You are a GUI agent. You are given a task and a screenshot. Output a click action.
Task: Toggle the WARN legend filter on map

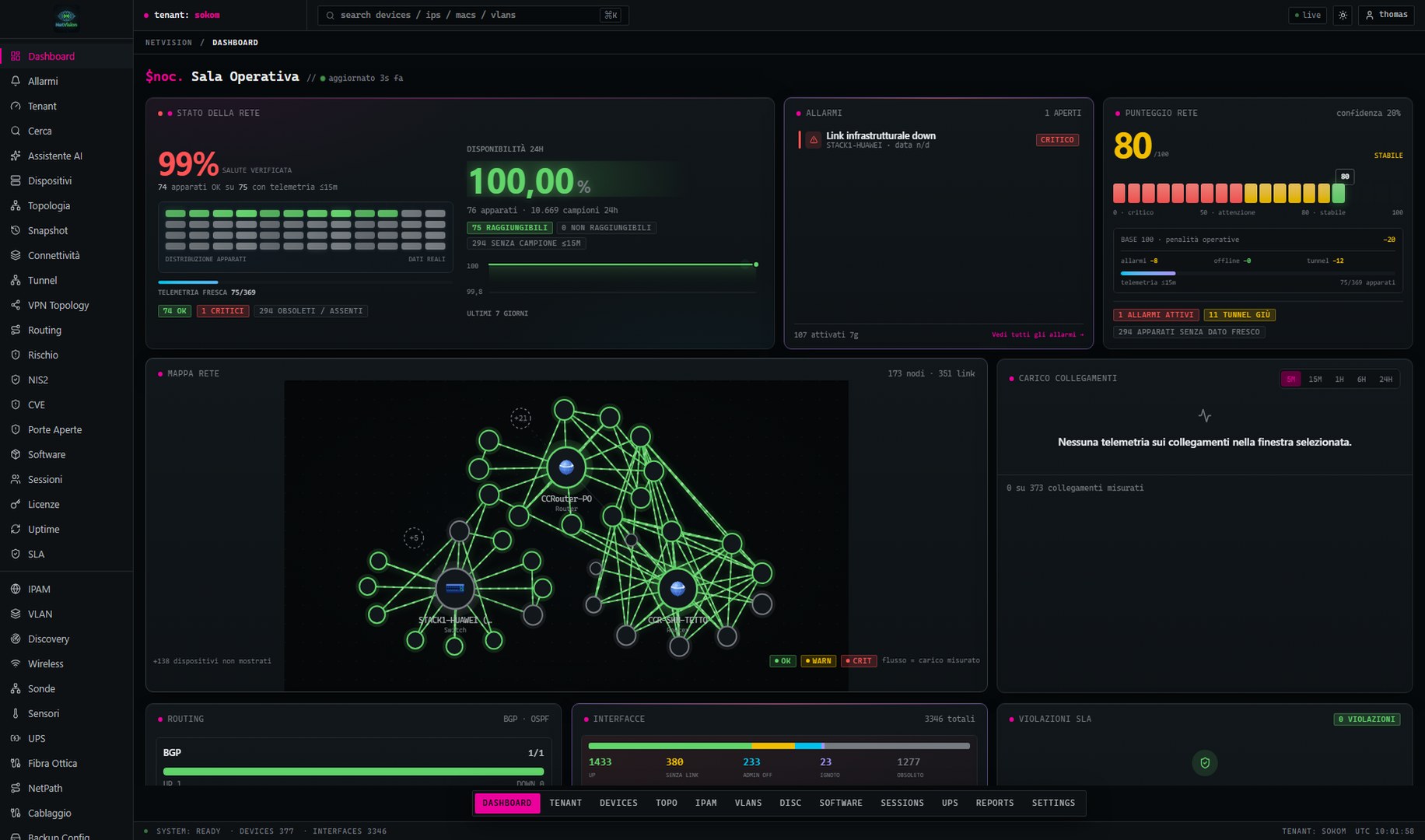coord(818,661)
